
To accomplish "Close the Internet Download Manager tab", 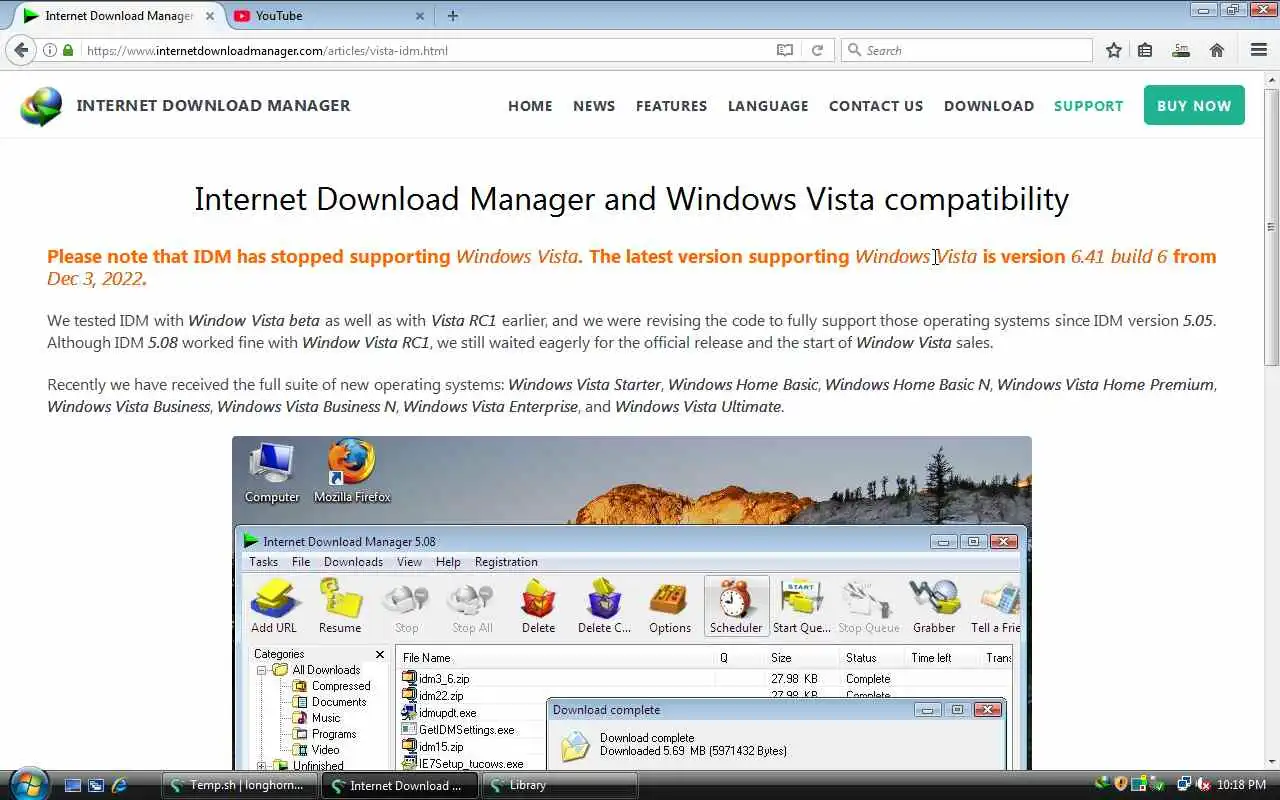I will pyautogui.click(x=211, y=16).
